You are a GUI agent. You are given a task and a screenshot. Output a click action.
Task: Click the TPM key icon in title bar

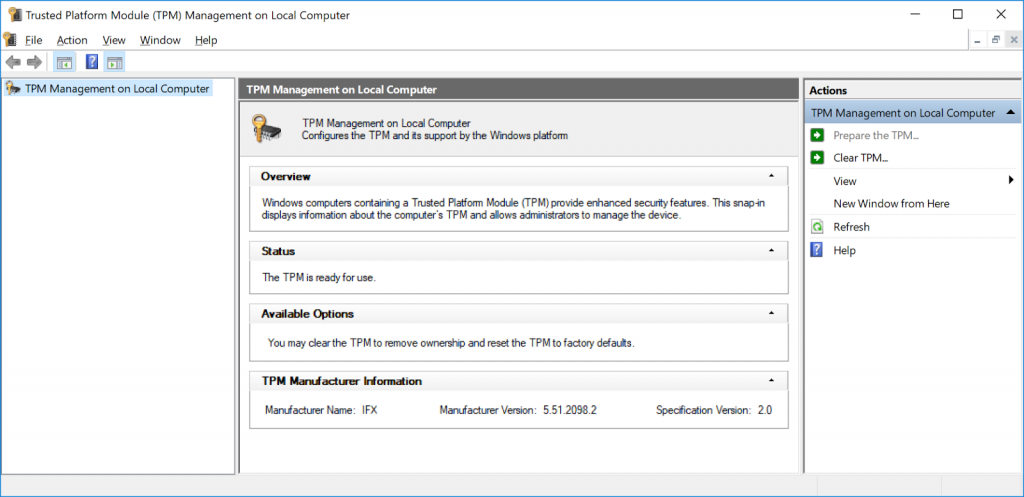coord(14,14)
